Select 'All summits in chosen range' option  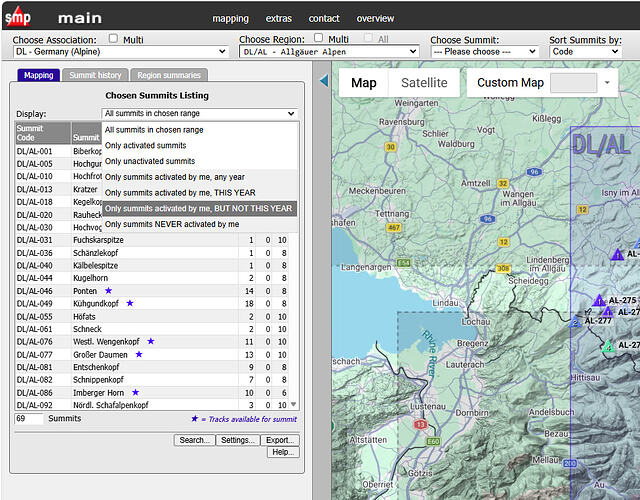click(x=200, y=130)
